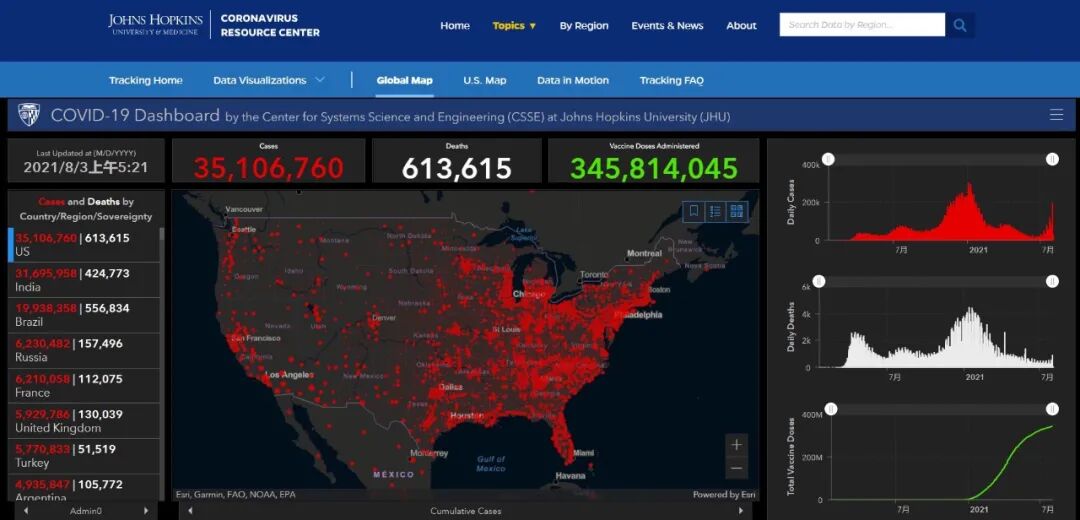This screenshot has width=1080, height=520.
Task: Grab right handle of Daily Cases range slider
Action: pos(1052,159)
